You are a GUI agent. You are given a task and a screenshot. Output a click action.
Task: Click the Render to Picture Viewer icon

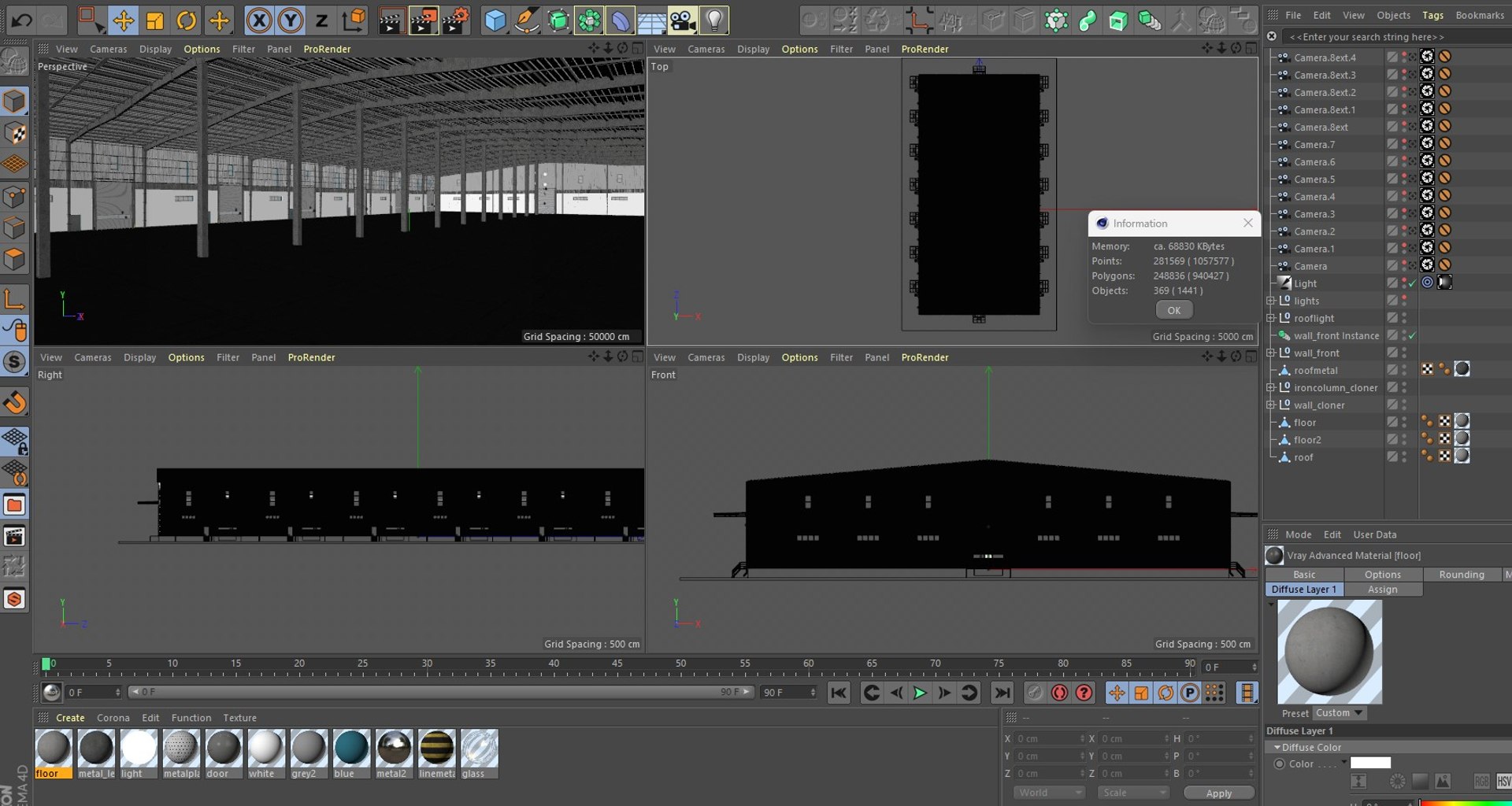click(x=423, y=20)
